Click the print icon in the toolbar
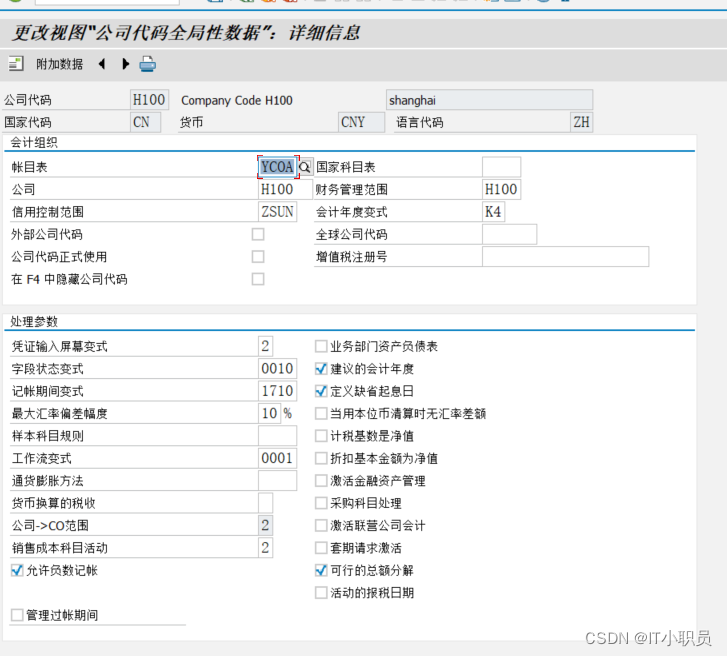This screenshot has height=656, width=727. [147, 64]
